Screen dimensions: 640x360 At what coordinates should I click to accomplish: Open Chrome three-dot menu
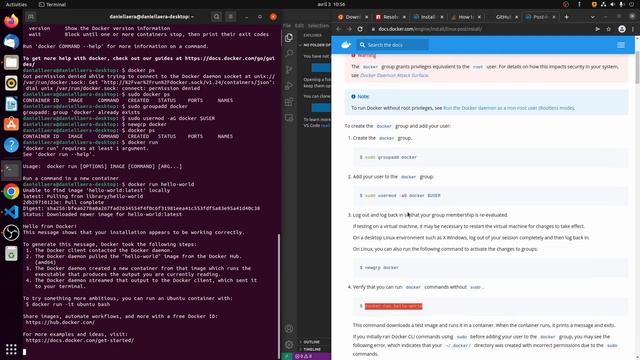click(633, 29)
